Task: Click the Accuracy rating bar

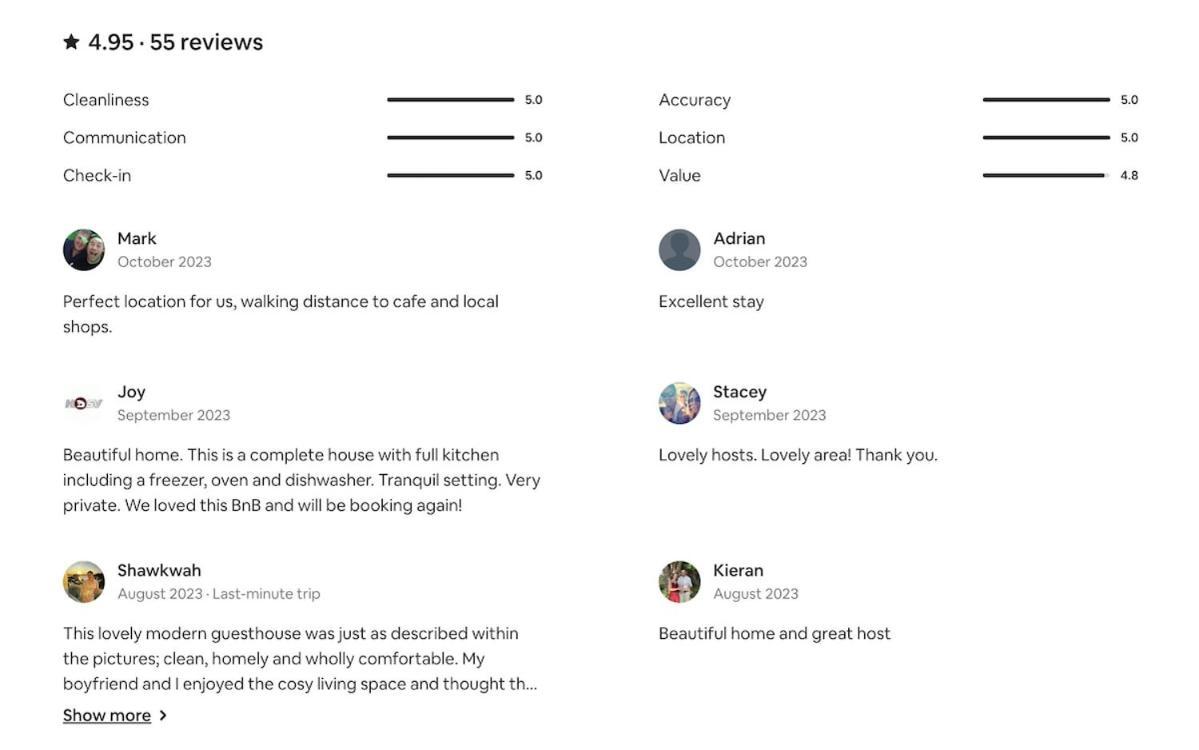Action: tap(1046, 99)
